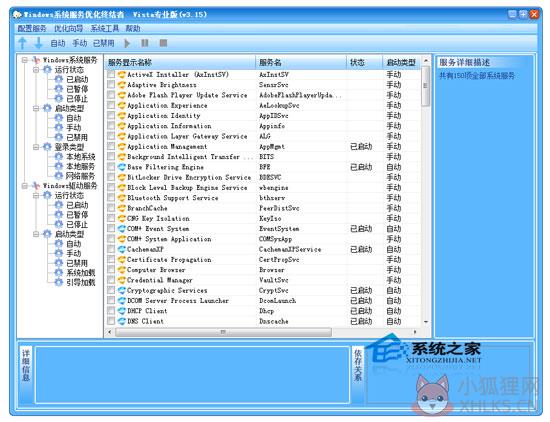The width and height of the screenshot is (550, 422).
Task: Click the pause service toolbar icon
Action: click(x=145, y=43)
